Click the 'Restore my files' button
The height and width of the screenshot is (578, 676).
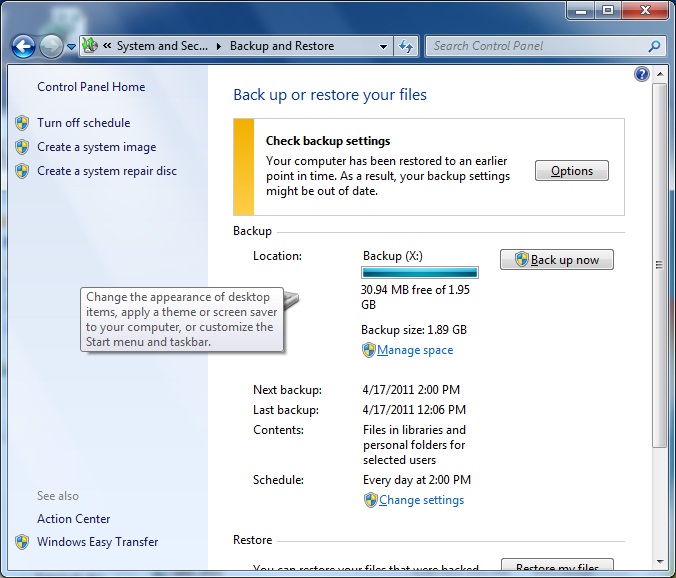557,566
